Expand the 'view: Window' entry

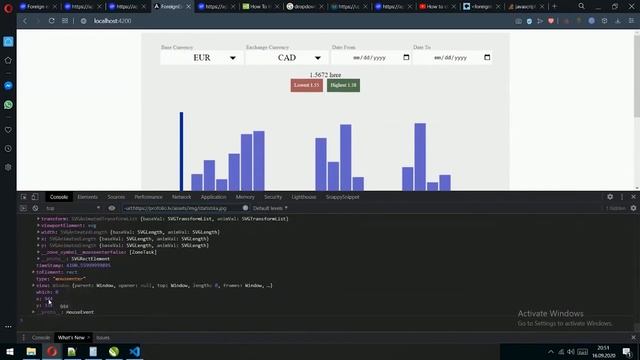(33, 285)
